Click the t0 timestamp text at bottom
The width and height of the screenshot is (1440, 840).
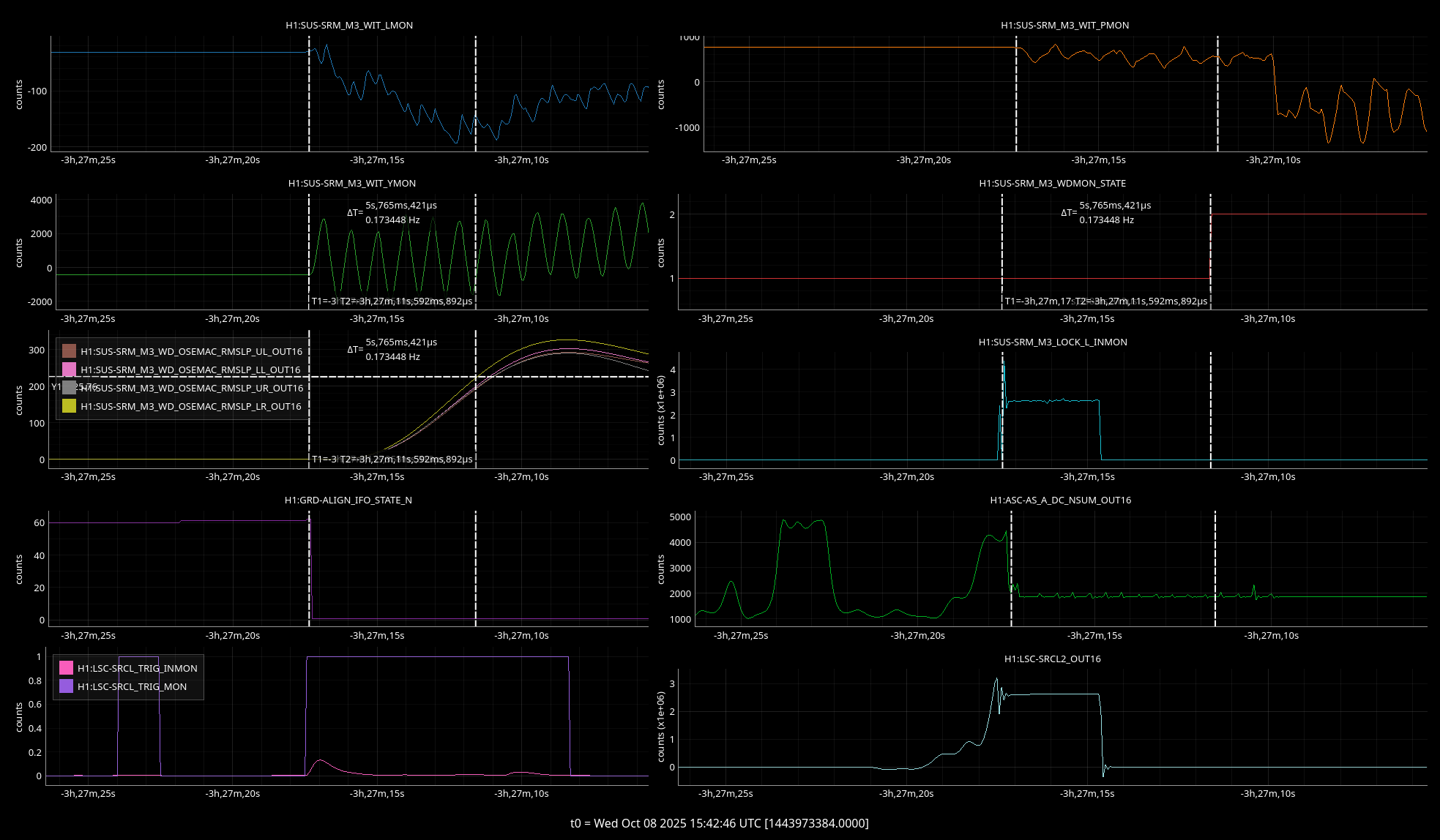tap(719, 823)
